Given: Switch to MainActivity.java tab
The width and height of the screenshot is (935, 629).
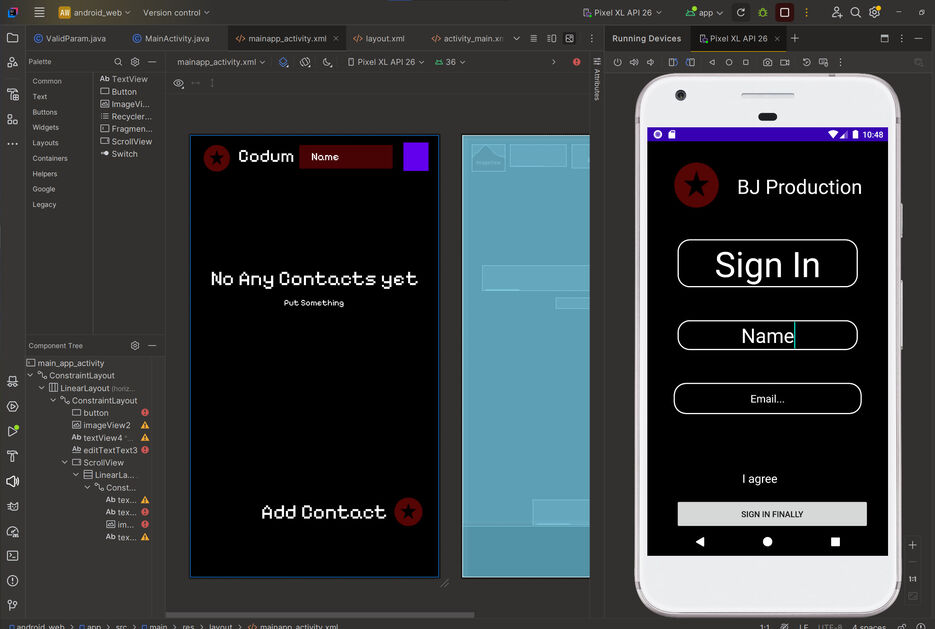Looking at the screenshot, I should tap(171, 38).
